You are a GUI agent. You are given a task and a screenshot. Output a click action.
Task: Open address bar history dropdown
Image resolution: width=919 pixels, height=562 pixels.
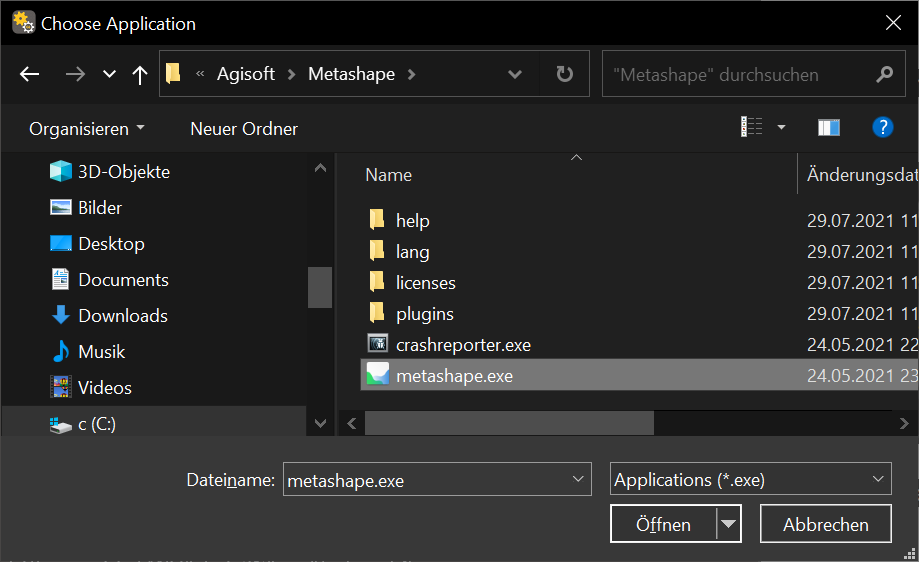[515, 74]
